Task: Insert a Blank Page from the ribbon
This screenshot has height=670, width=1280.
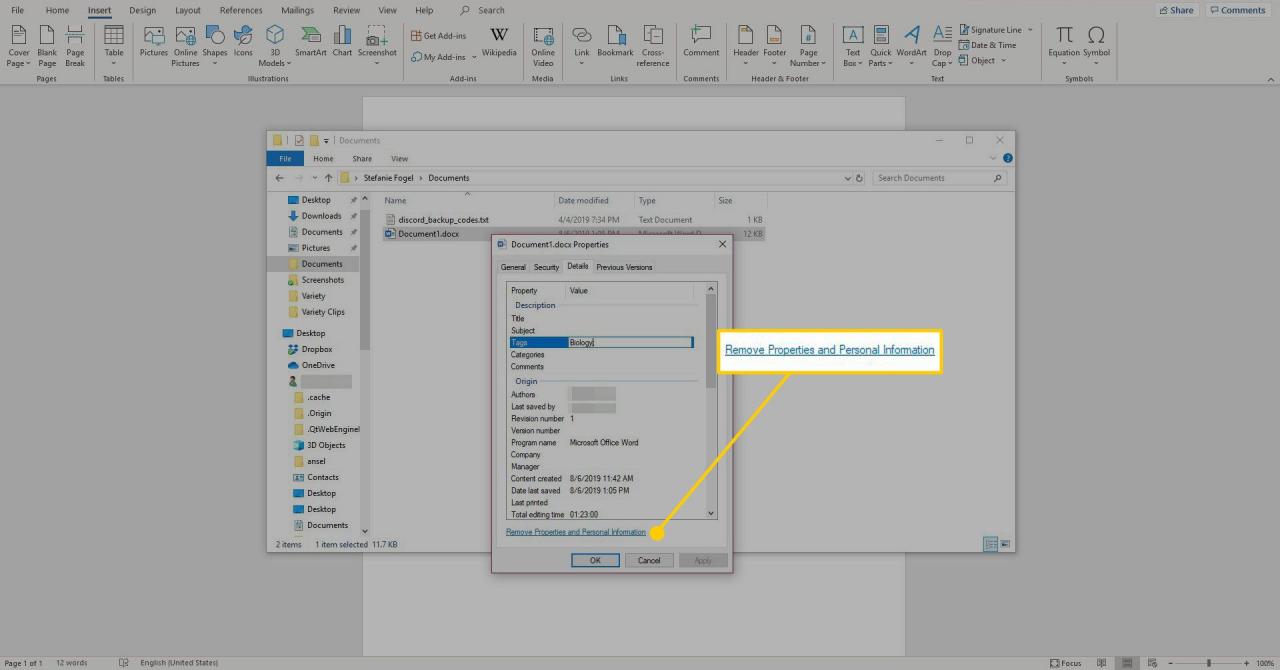Action: 47,46
